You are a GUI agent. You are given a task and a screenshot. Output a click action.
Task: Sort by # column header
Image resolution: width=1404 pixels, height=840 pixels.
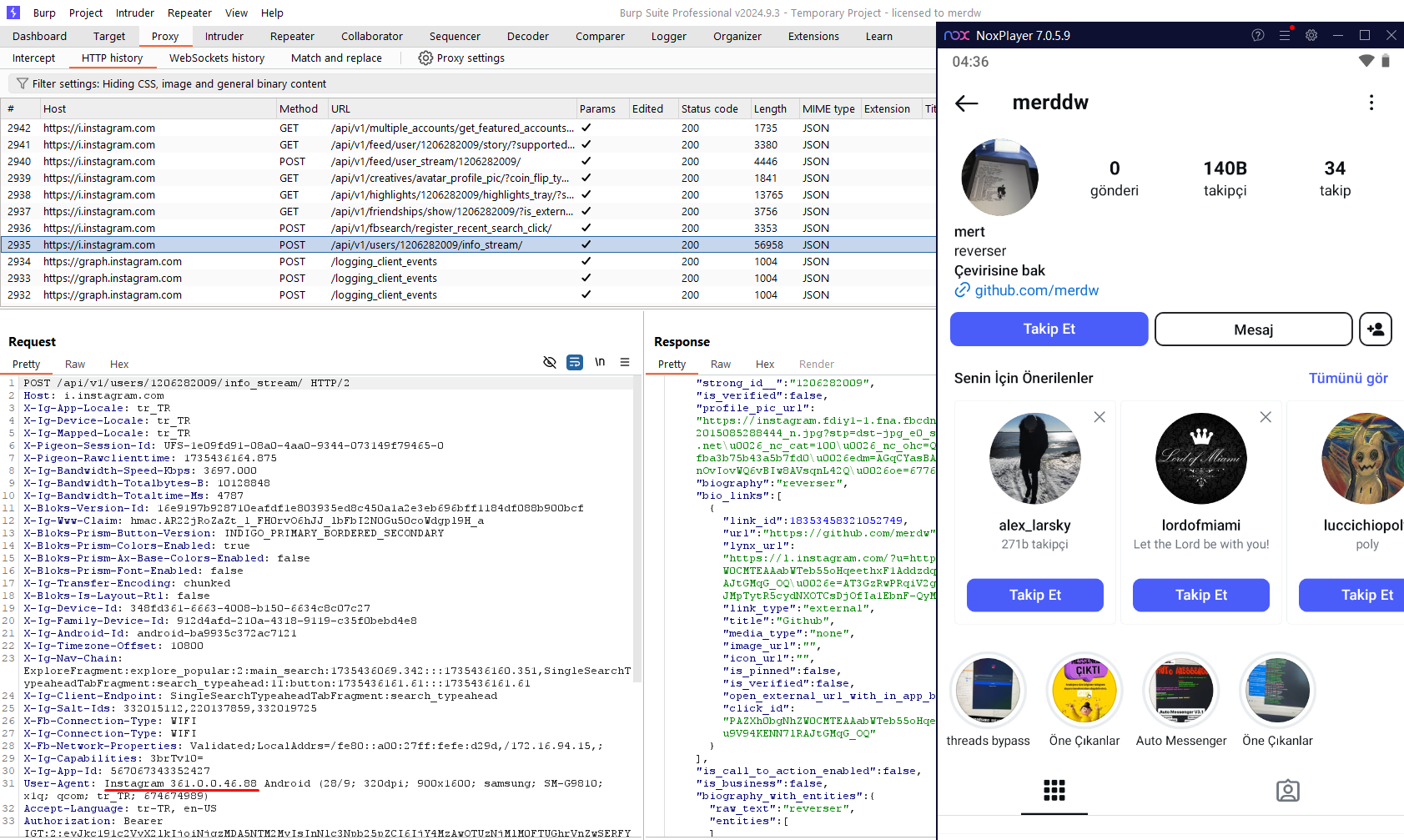point(20,108)
